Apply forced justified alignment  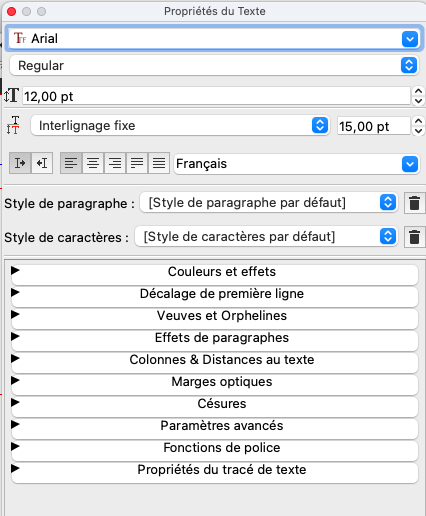tap(159, 163)
